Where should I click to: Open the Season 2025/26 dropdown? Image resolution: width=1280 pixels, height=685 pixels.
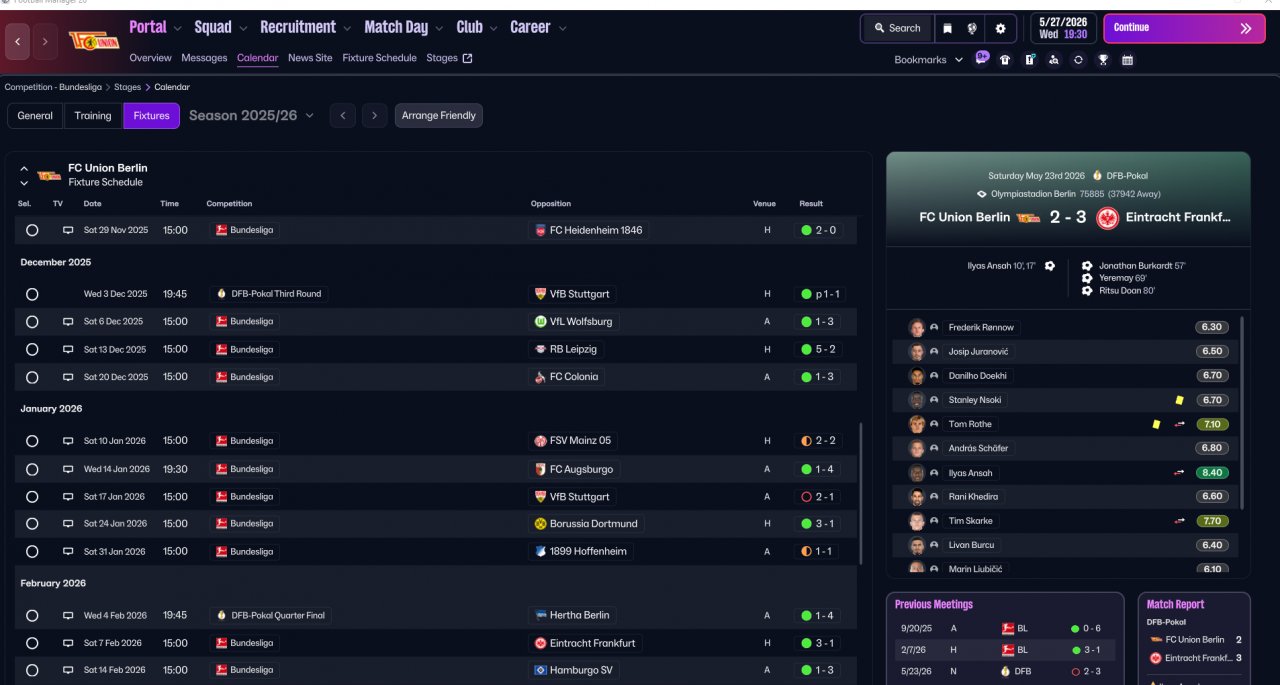[251, 115]
